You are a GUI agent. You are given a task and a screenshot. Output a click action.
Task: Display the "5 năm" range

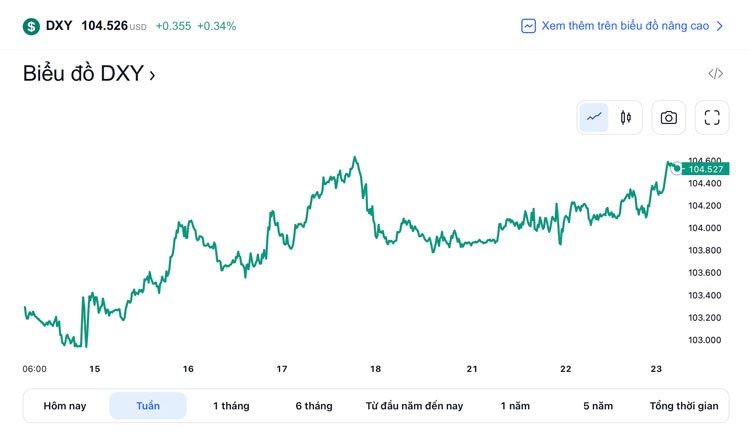598,406
